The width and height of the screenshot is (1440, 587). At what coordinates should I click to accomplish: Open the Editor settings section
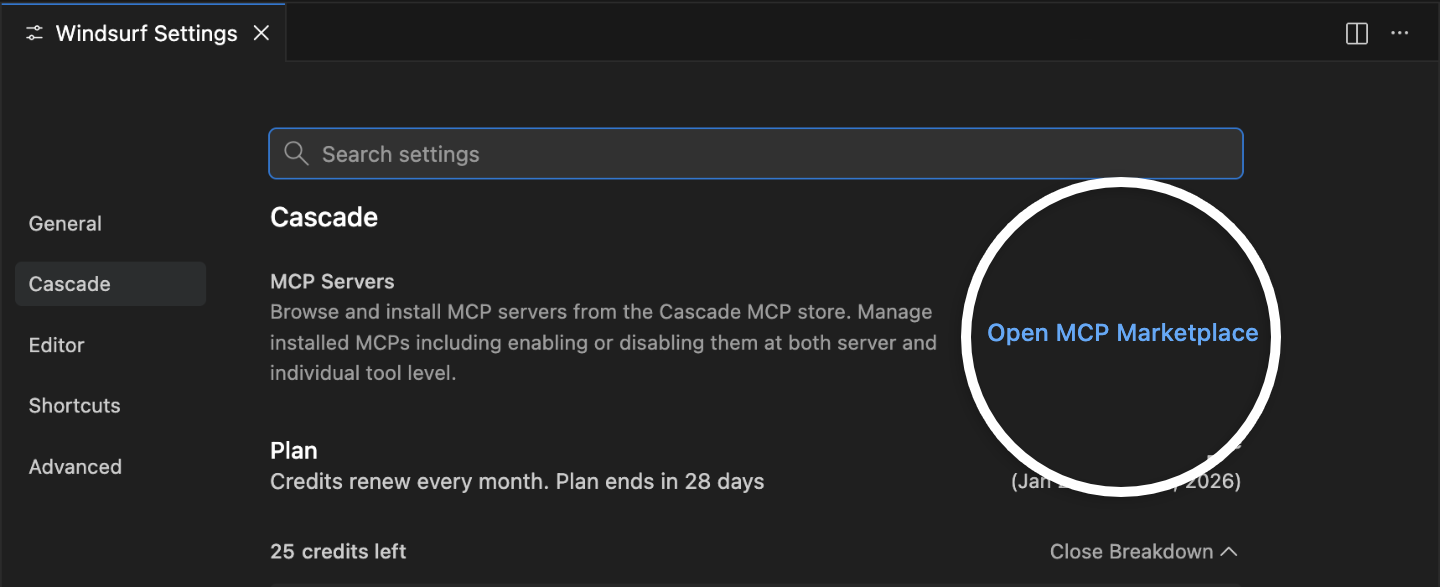point(57,344)
